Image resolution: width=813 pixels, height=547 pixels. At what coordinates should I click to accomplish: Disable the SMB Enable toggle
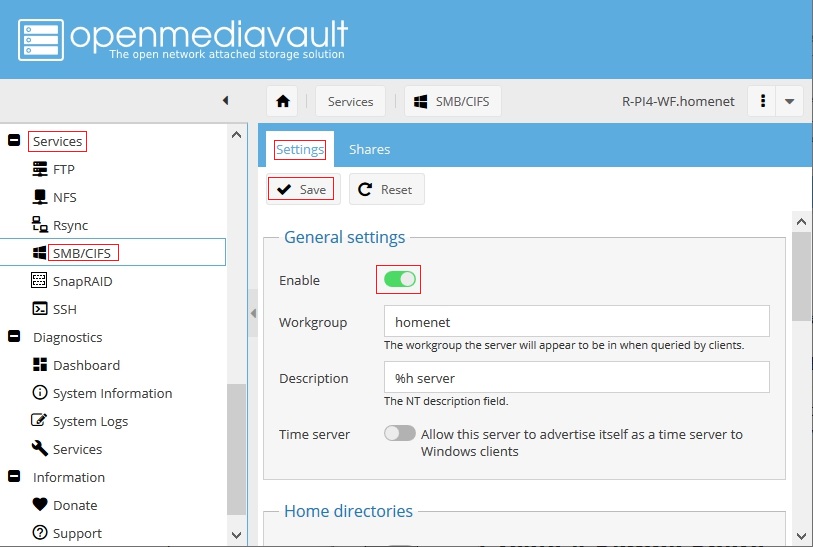399,279
